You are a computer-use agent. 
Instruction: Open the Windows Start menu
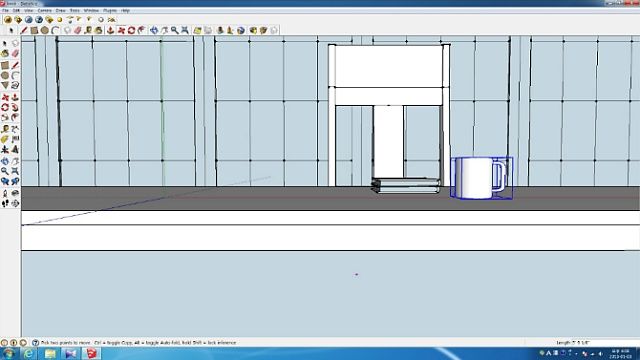[8, 353]
